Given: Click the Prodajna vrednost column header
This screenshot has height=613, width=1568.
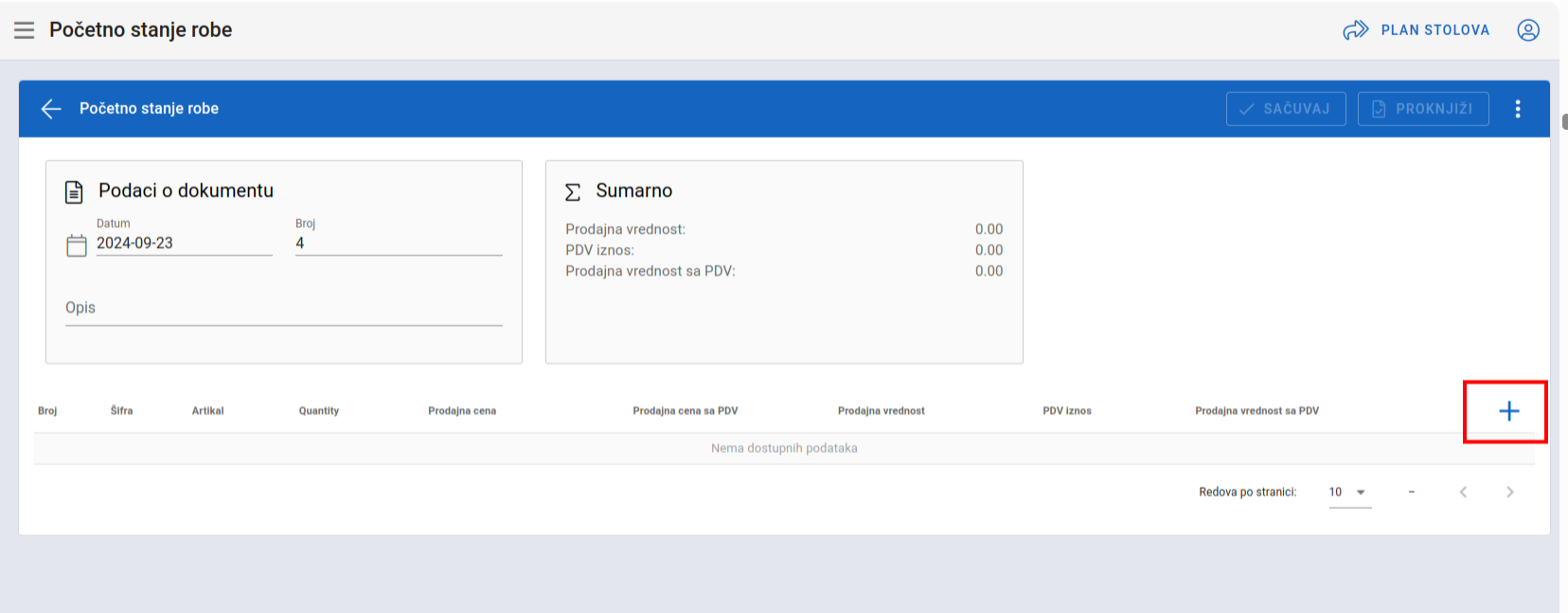Looking at the screenshot, I should coord(882,411).
